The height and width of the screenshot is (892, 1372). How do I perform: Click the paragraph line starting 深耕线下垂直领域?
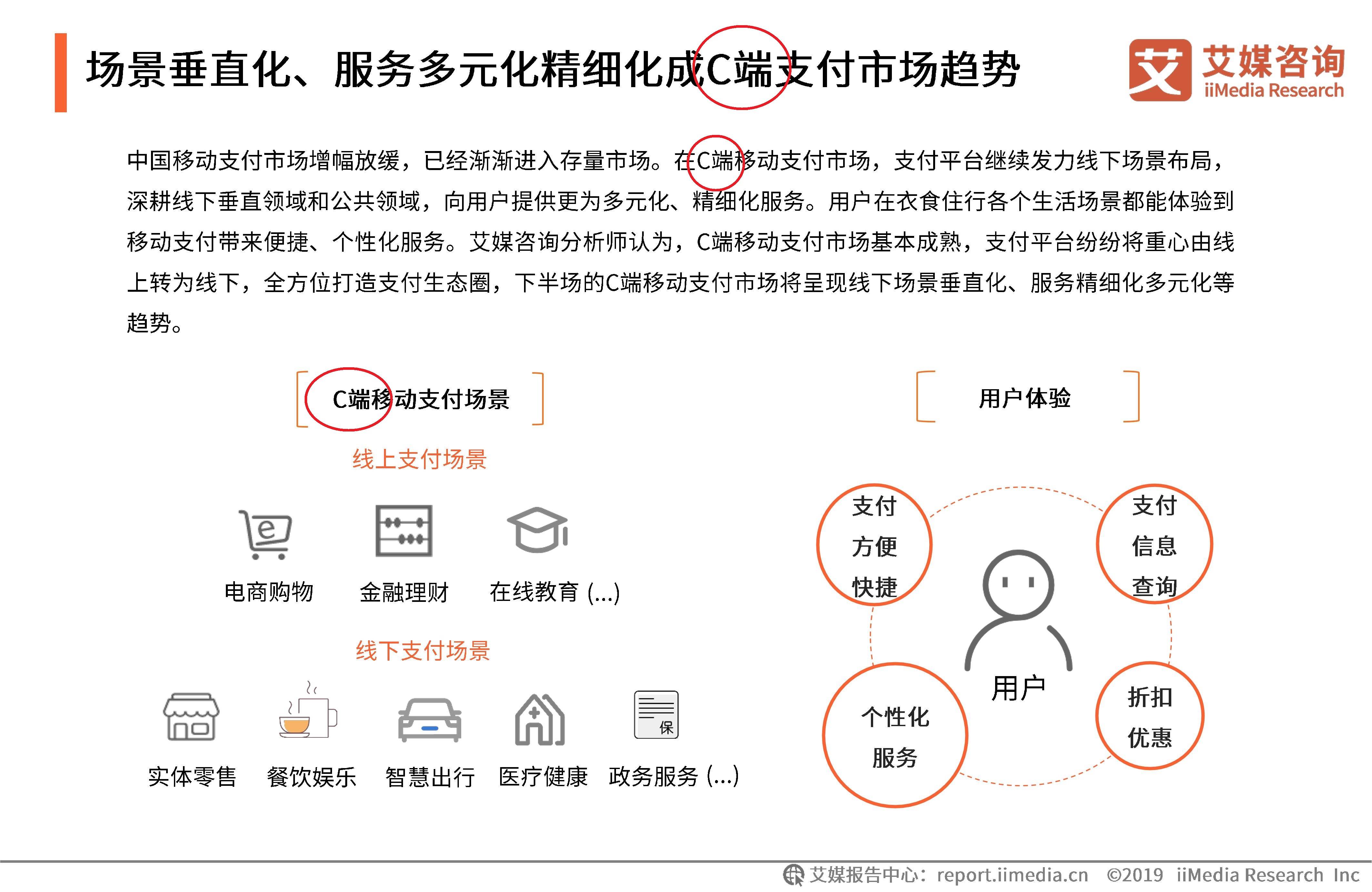(x=681, y=201)
